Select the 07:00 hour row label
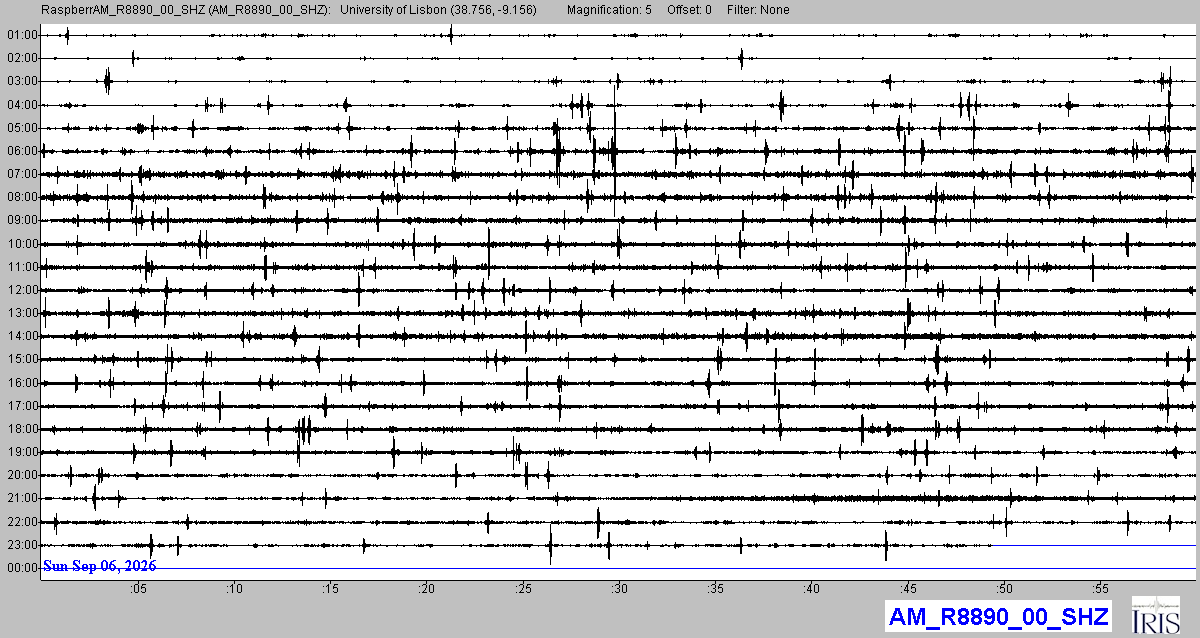Screen dimensions: 1200x638 click(22, 174)
